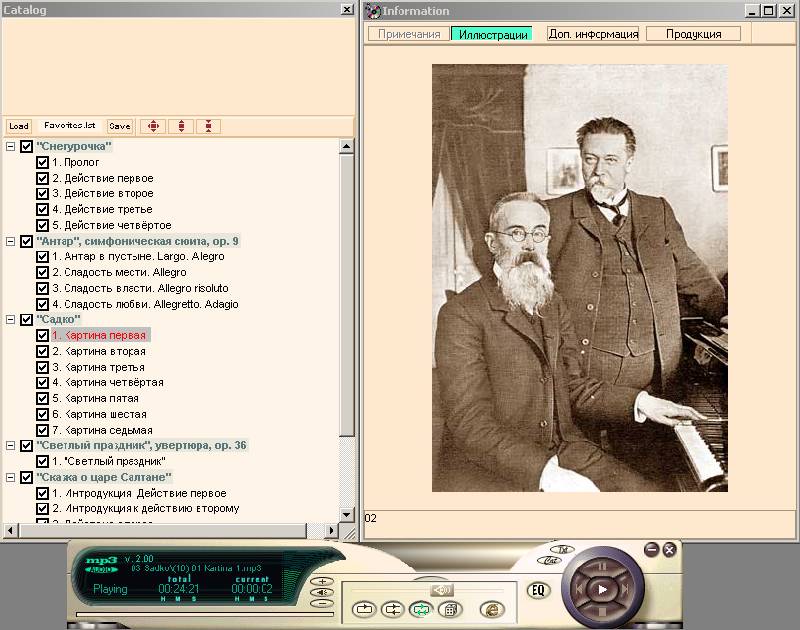Click the disc icon in the Information title bar
The image size is (800, 630).
tap(373, 11)
